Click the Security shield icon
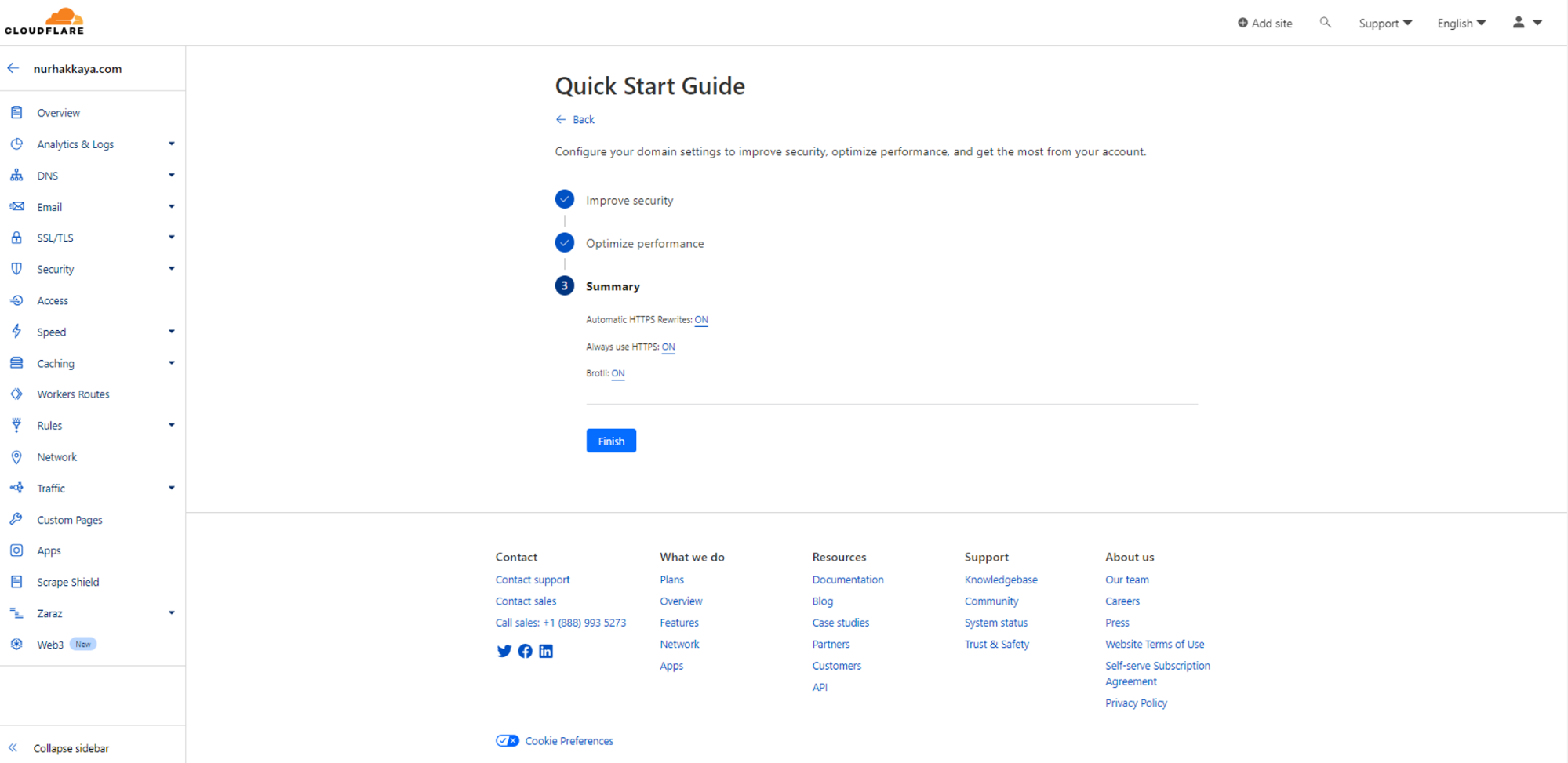1568x763 pixels. pos(16,269)
